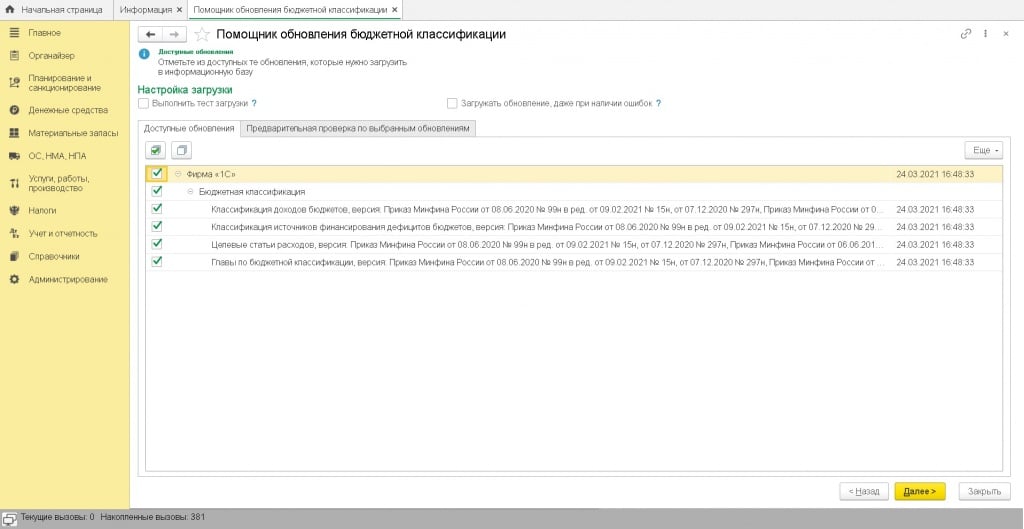Click the uncheck all items icon
This screenshot has width=1024, height=529.
pos(181,150)
